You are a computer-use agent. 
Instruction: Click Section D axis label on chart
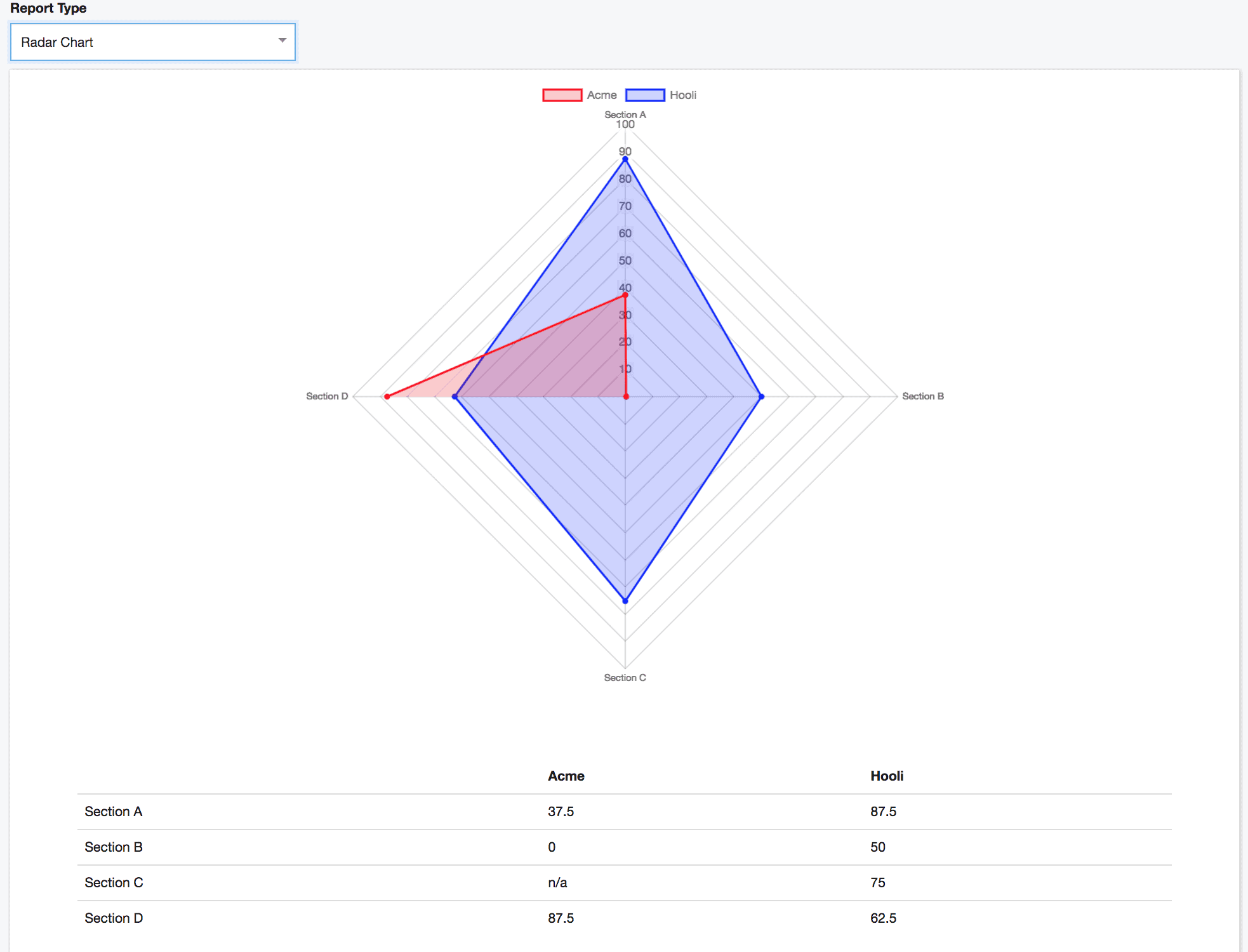(327, 396)
